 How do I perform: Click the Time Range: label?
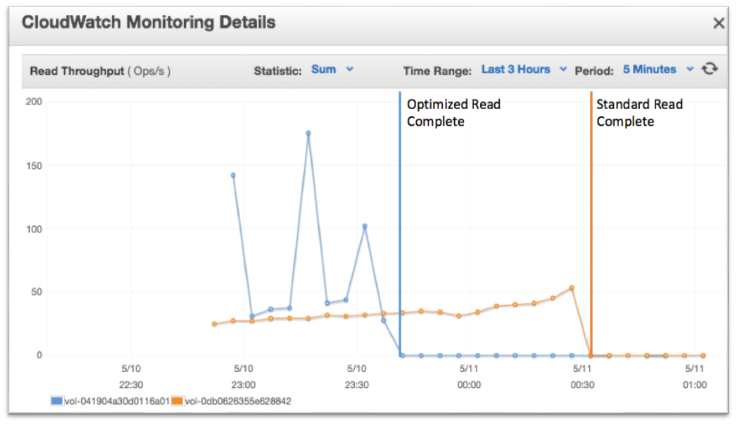(437, 71)
